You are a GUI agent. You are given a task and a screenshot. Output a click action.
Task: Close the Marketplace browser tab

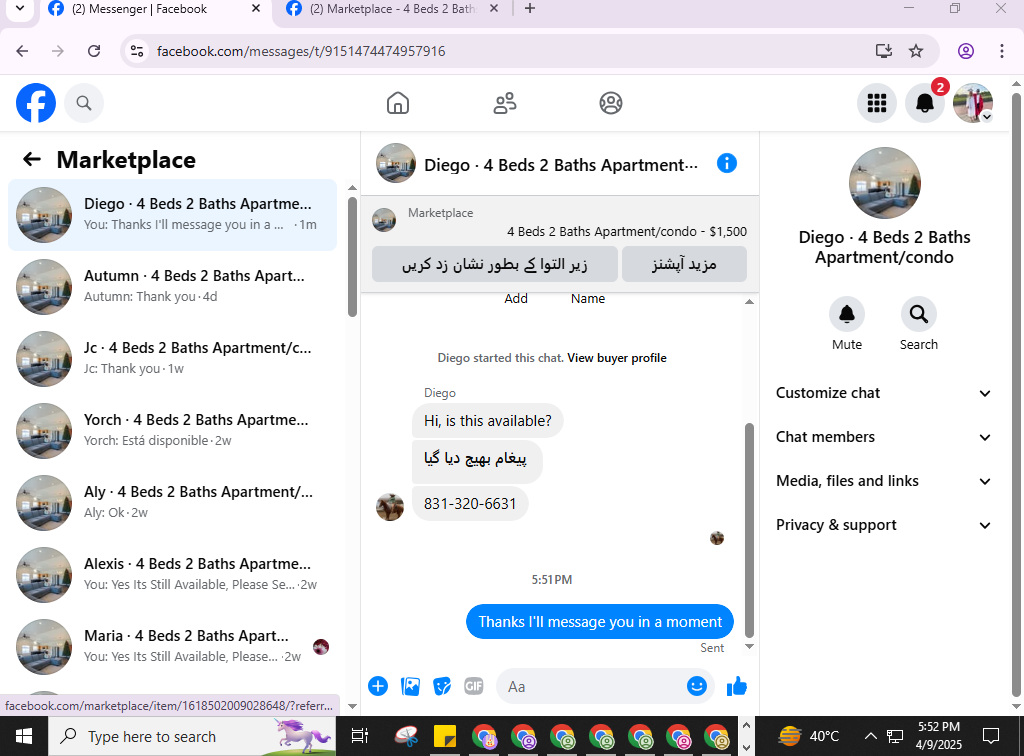494,8
